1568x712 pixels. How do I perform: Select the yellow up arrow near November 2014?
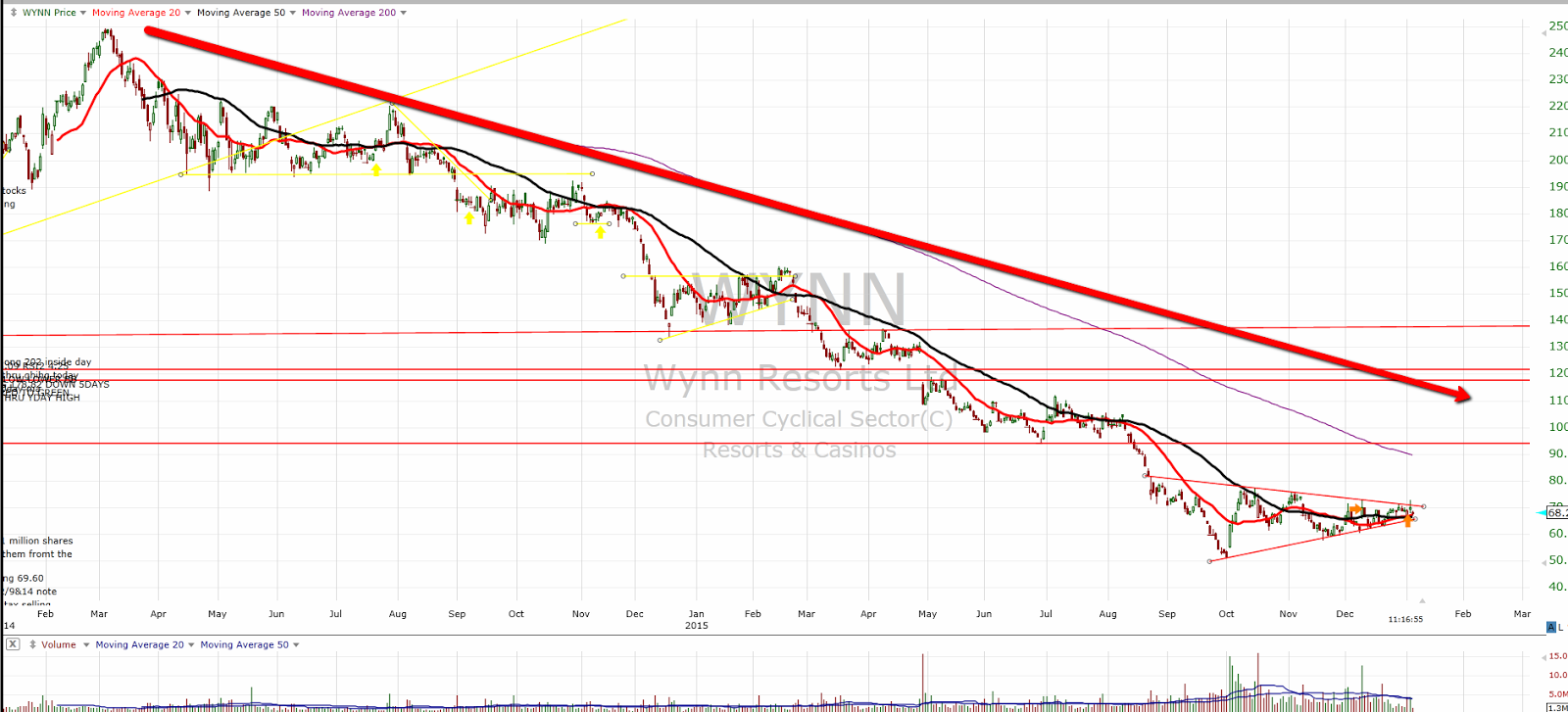[600, 232]
